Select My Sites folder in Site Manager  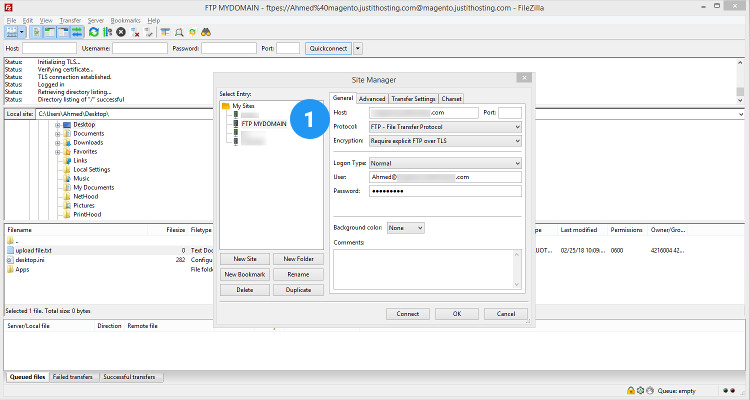243,106
